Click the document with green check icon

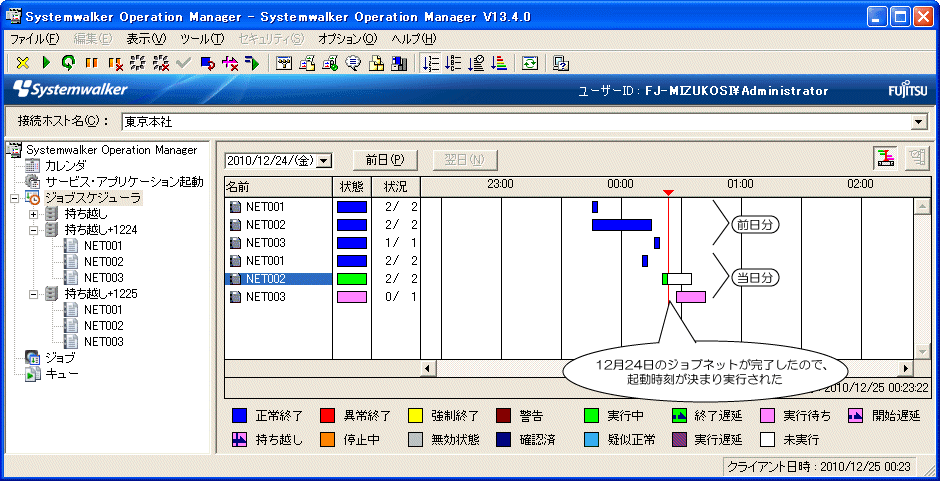click(330, 63)
